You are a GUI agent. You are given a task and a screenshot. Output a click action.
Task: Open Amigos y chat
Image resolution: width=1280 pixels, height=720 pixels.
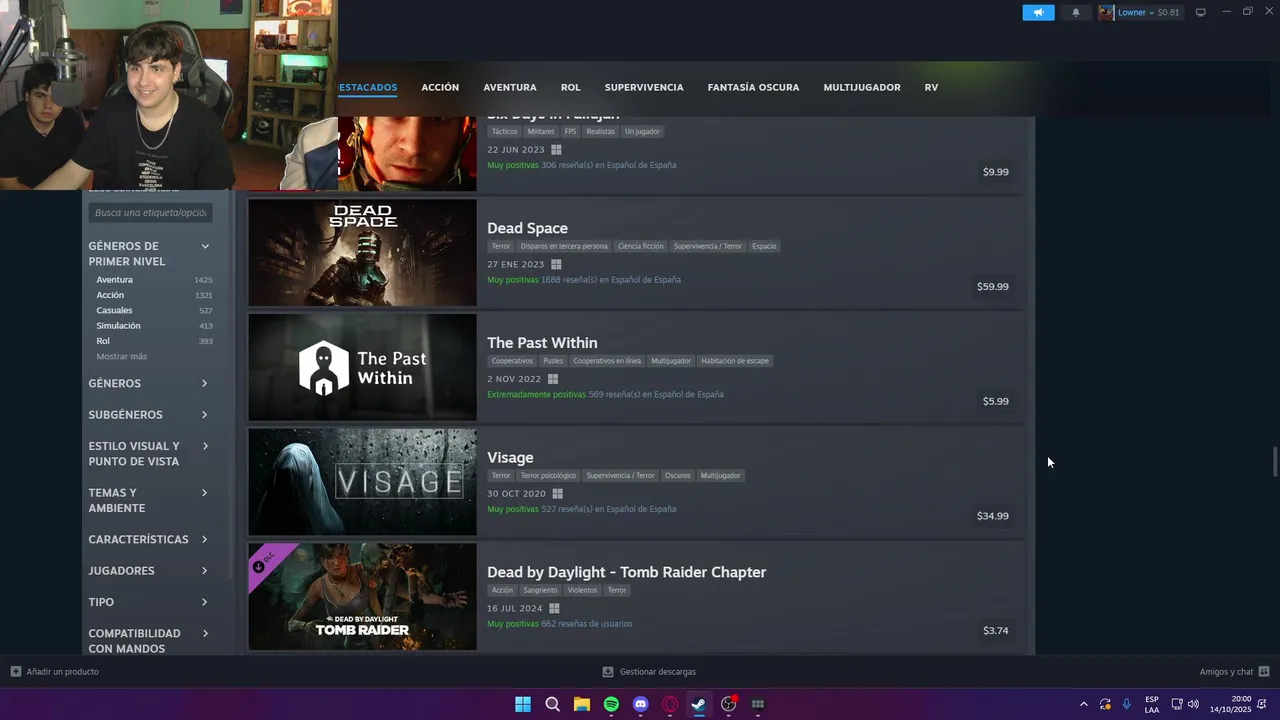(1234, 672)
